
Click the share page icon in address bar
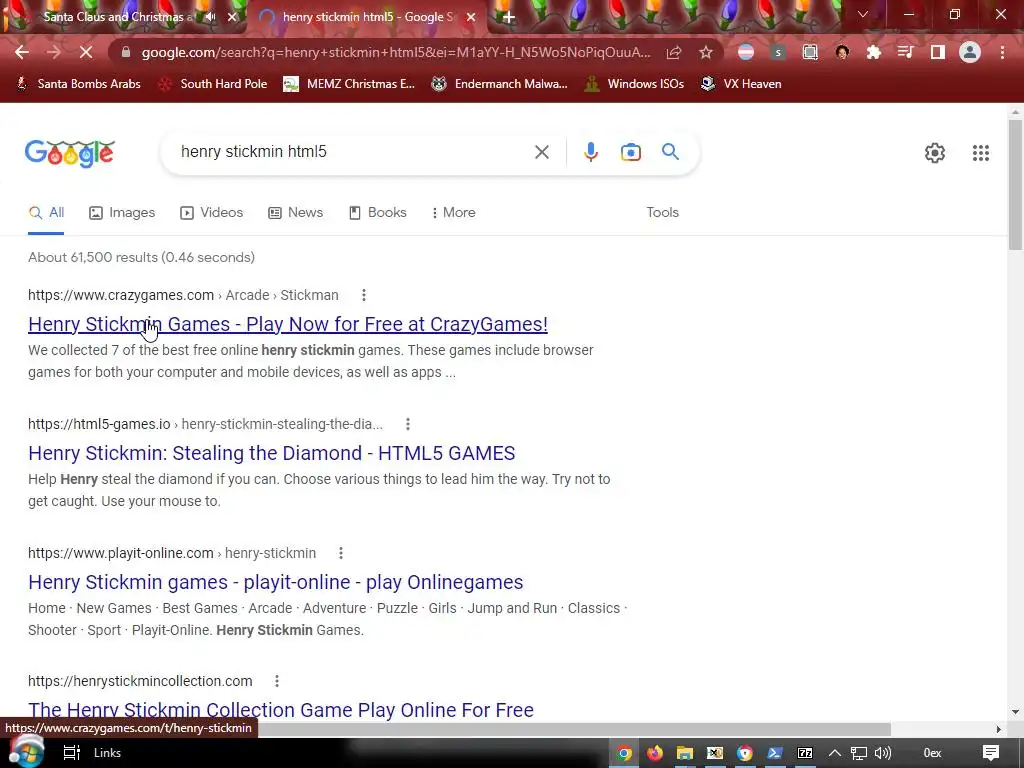click(x=674, y=52)
